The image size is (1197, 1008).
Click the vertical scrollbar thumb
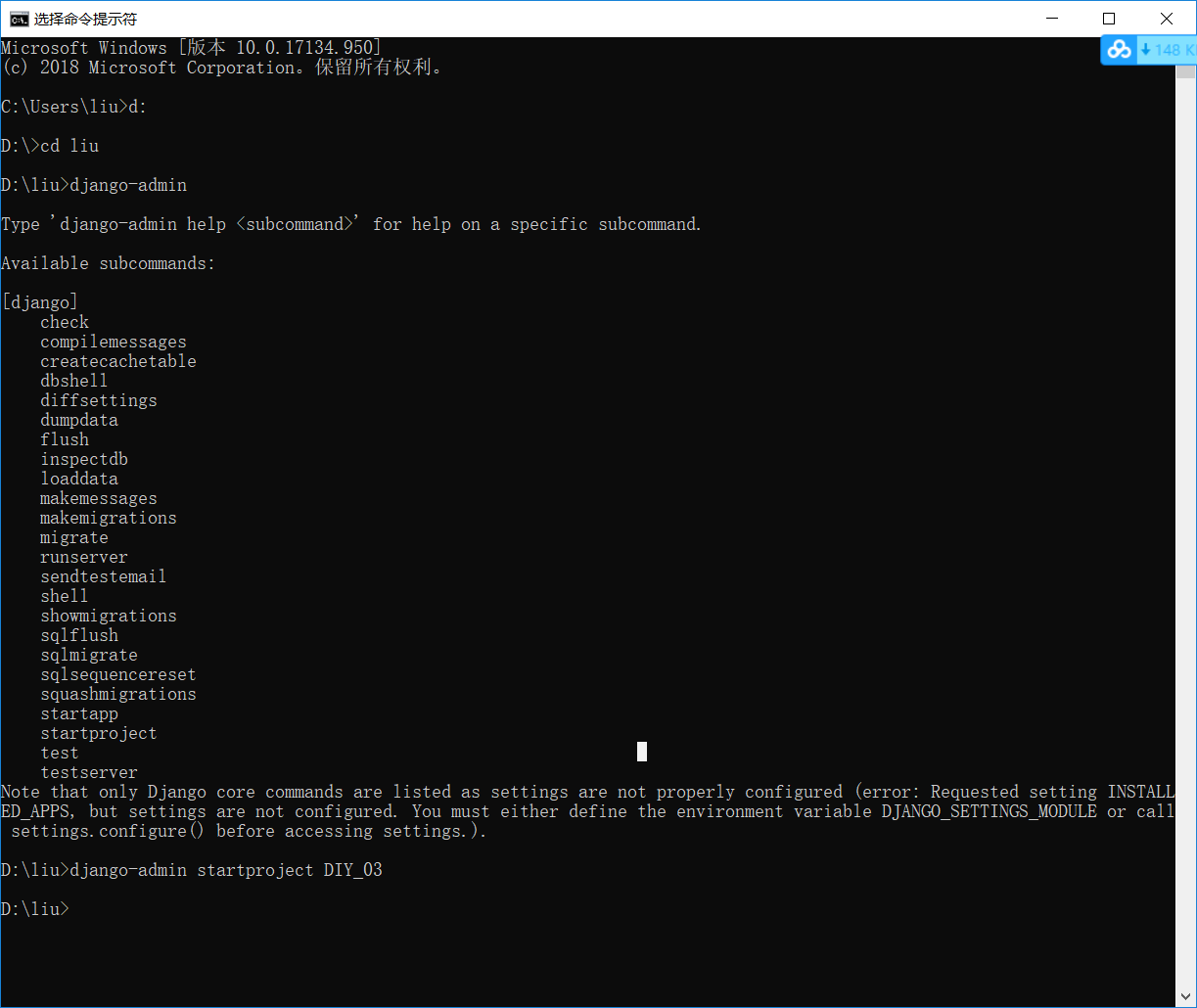click(1185, 73)
